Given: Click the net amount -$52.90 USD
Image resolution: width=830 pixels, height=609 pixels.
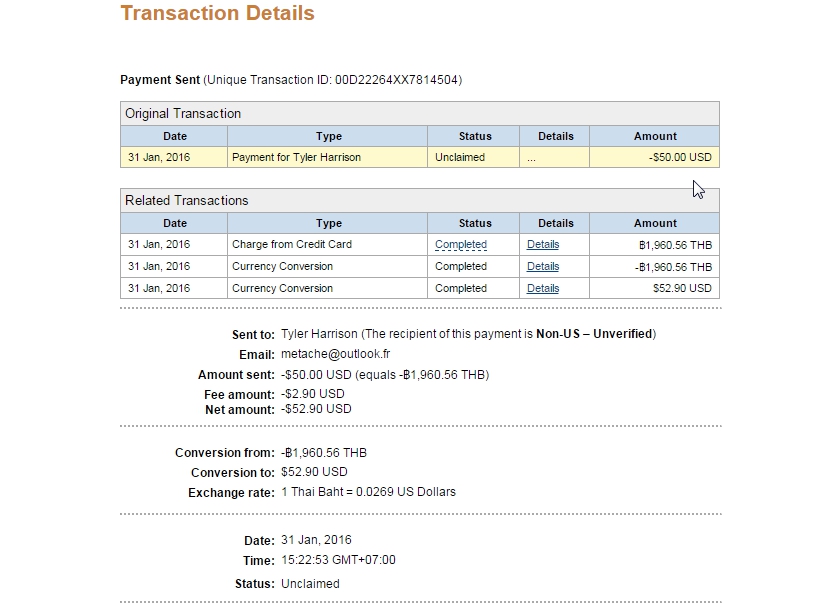Looking at the screenshot, I should tap(316, 409).
